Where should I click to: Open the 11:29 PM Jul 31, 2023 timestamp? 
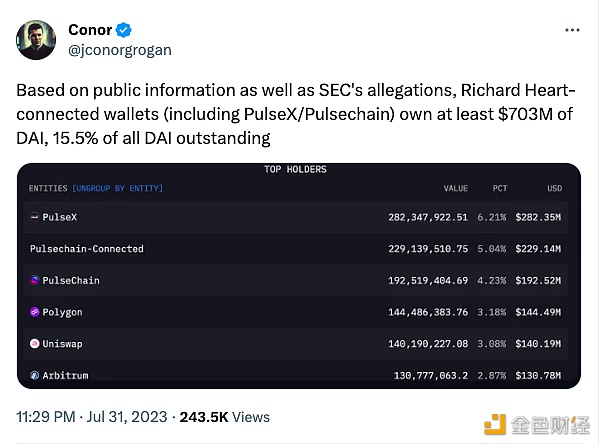tap(92, 417)
